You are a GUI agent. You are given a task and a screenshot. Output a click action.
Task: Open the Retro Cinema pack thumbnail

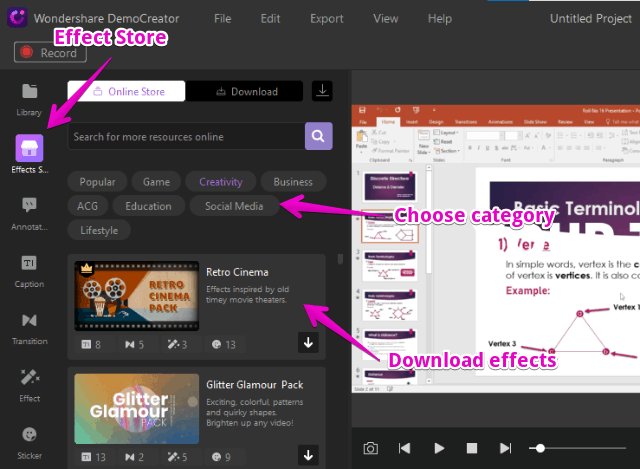pos(137,296)
